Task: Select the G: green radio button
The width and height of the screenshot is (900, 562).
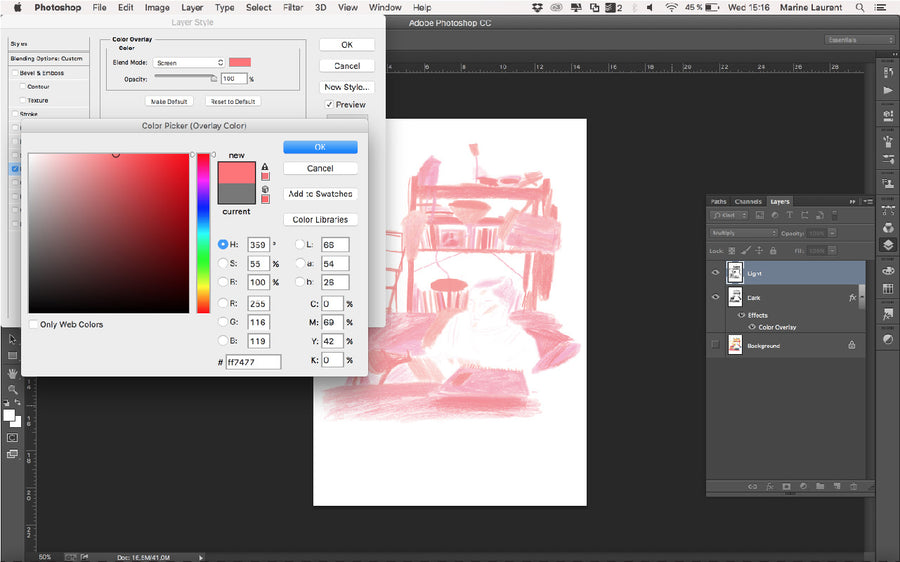Action: [x=223, y=322]
